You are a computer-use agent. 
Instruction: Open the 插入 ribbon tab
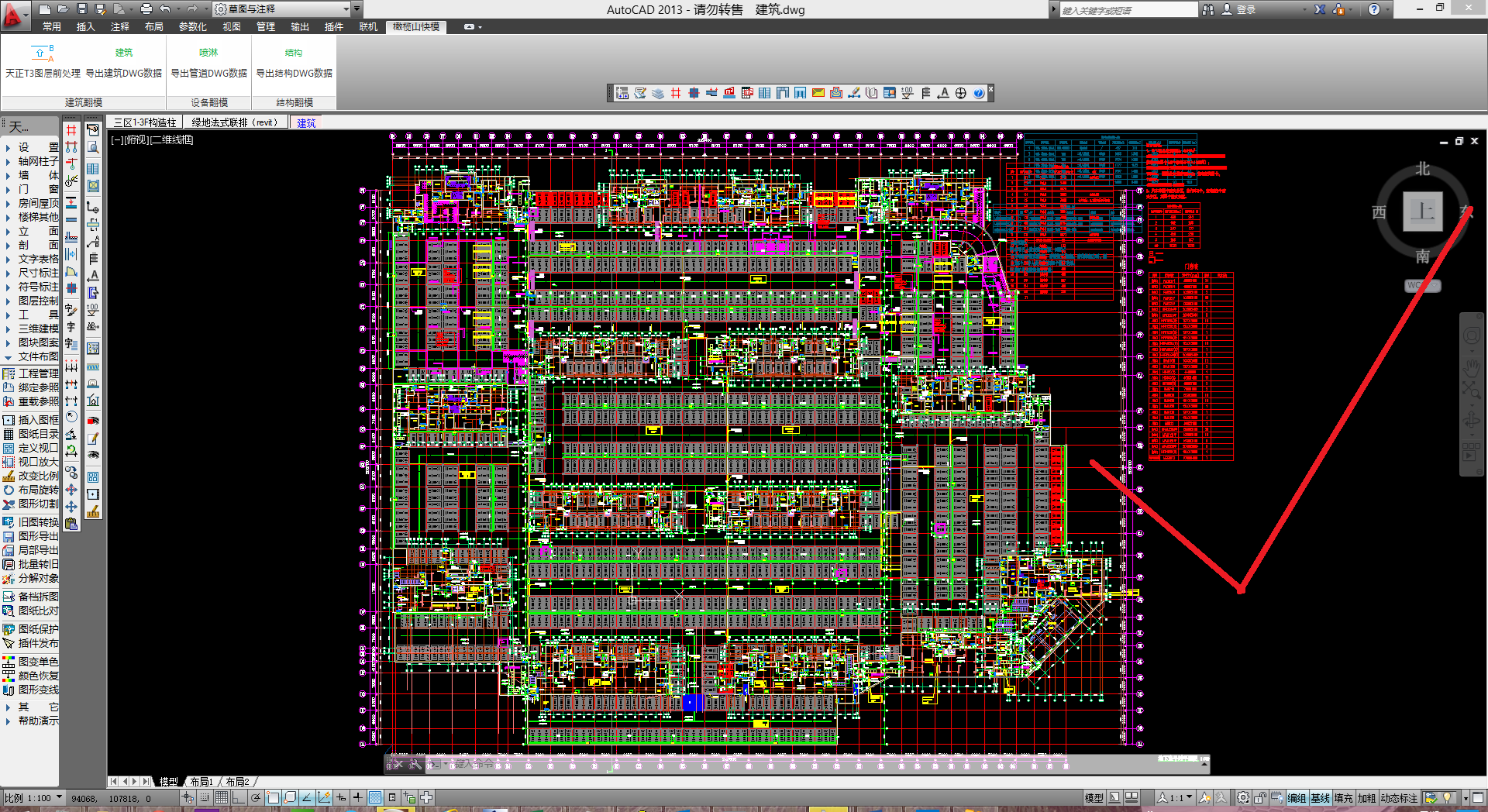(85, 26)
